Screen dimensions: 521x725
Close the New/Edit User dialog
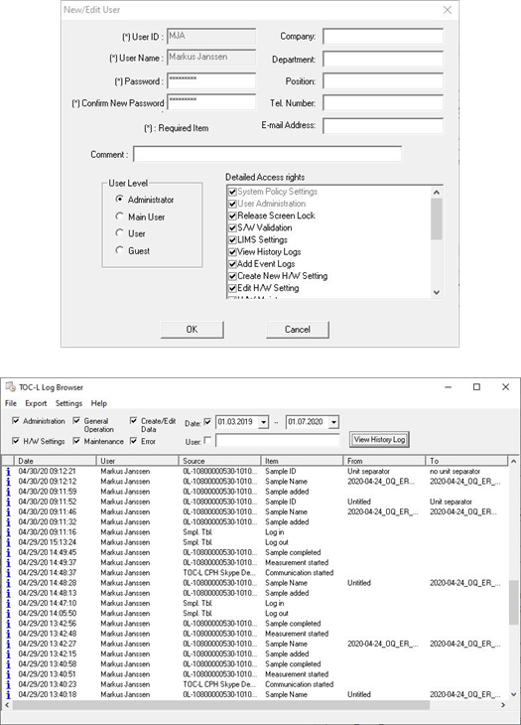pyautogui.click(x=447, y=10)
